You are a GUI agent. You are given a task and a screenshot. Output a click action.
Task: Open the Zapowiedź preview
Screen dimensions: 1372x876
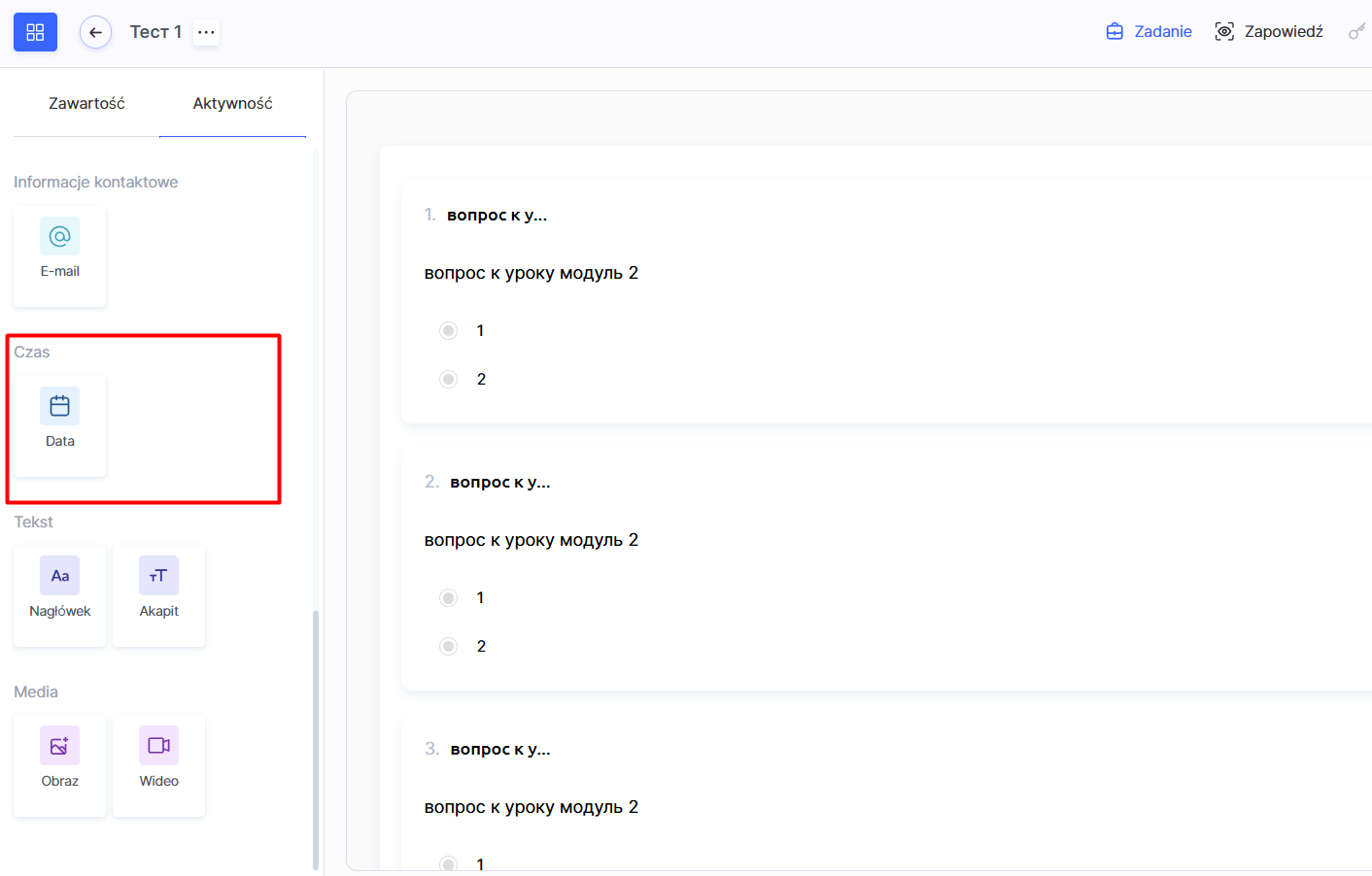coord(1269,32)
